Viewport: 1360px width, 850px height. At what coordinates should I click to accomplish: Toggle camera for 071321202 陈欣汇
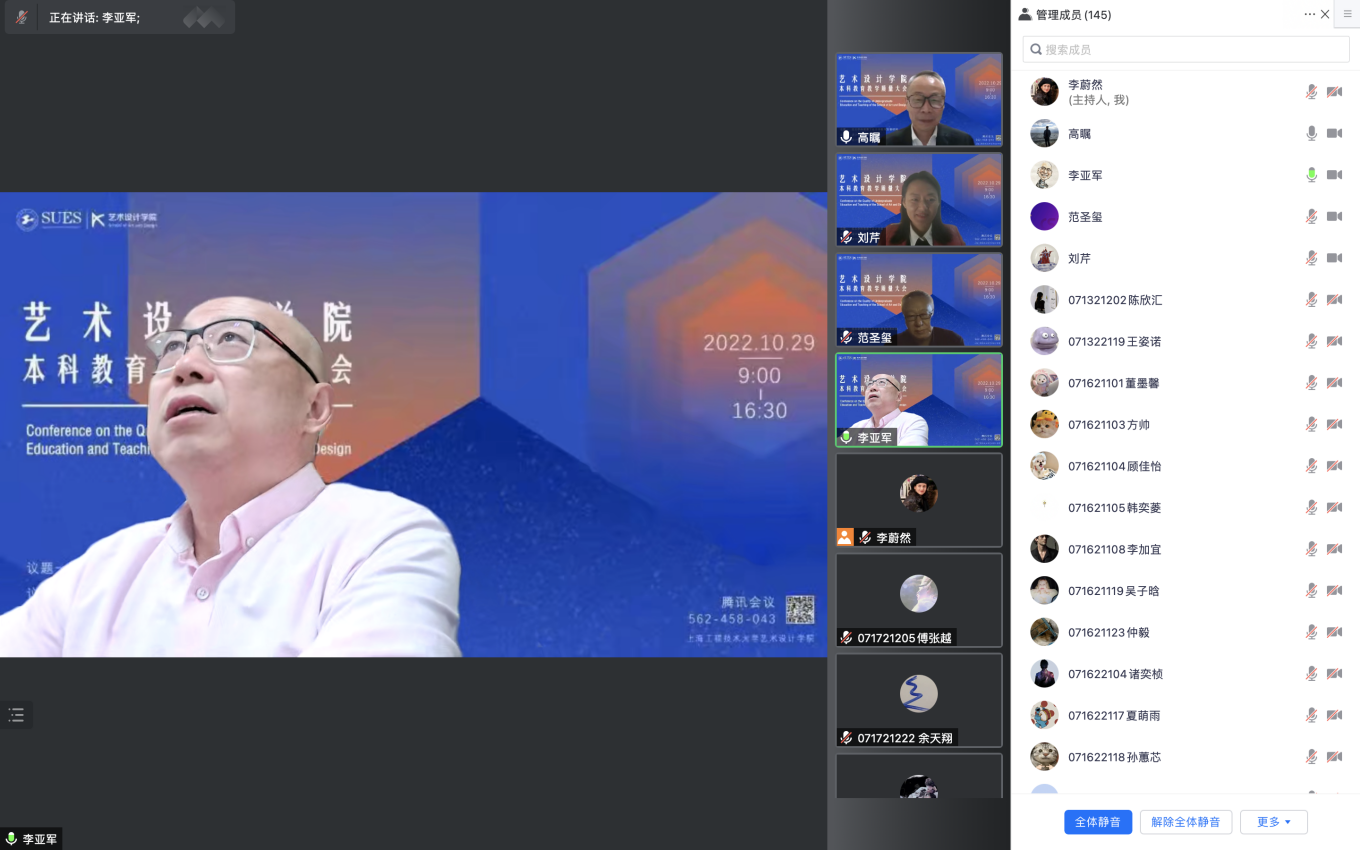click(x=1334, y=300)
